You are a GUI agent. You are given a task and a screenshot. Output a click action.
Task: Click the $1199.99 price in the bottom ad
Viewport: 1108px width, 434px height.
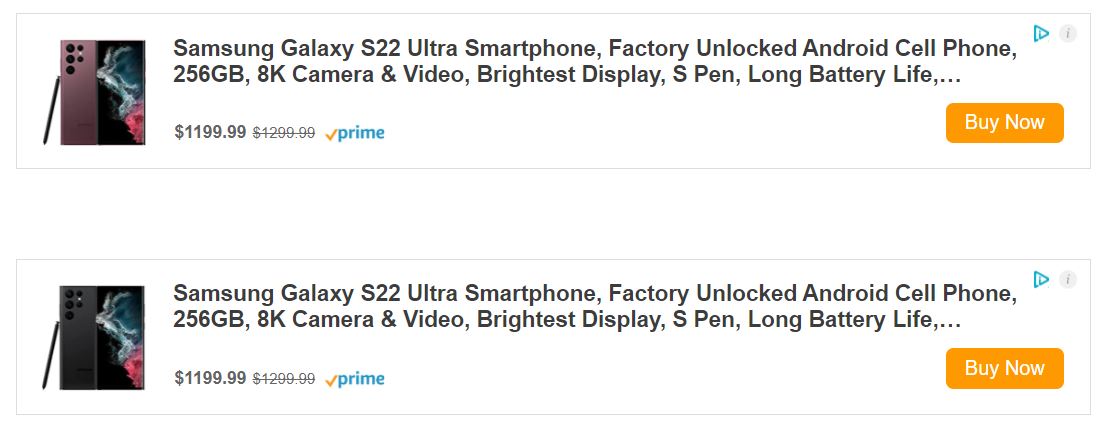210,378
